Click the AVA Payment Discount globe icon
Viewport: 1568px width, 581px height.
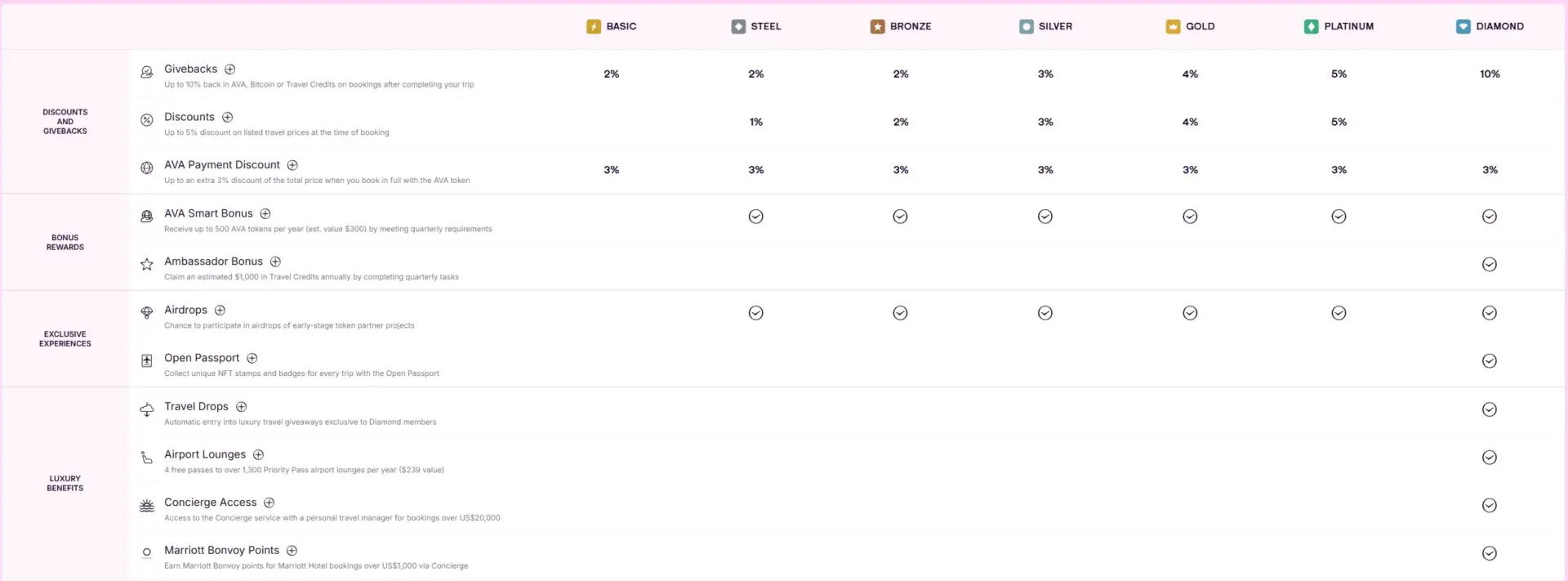point(147,168)
